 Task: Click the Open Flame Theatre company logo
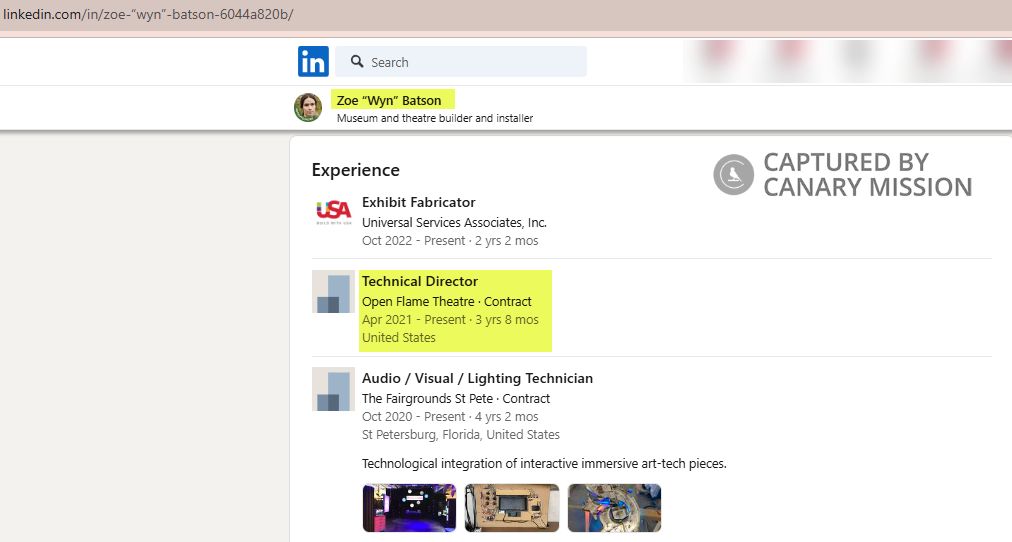pos(333,292)
